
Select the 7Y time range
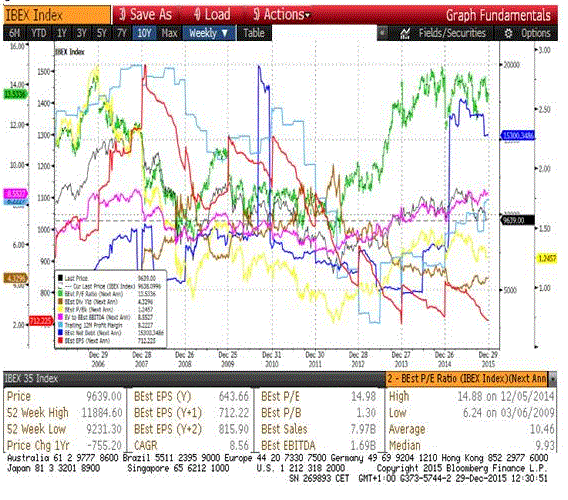pyautogui.click(x=121, y=33)
